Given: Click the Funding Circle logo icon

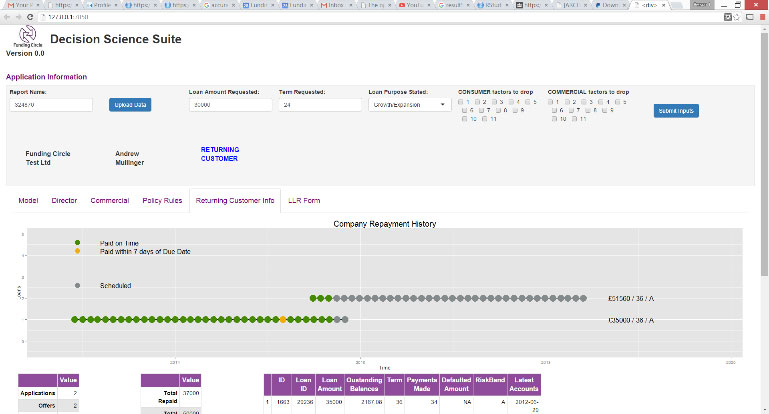Looking at the screenshot, I should click(27, 36).
